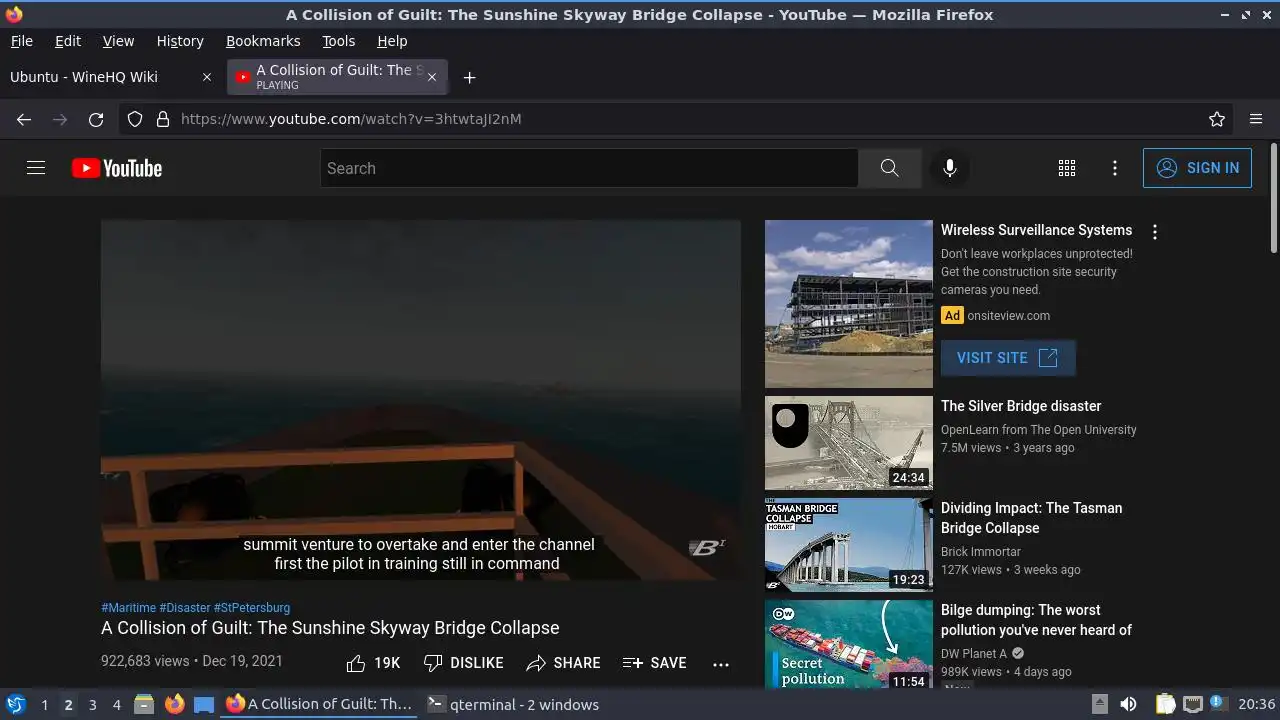This screenshot has height=720, width=1280.
Task: Click Brick Immortar channel name
Action: pos(981,552)
